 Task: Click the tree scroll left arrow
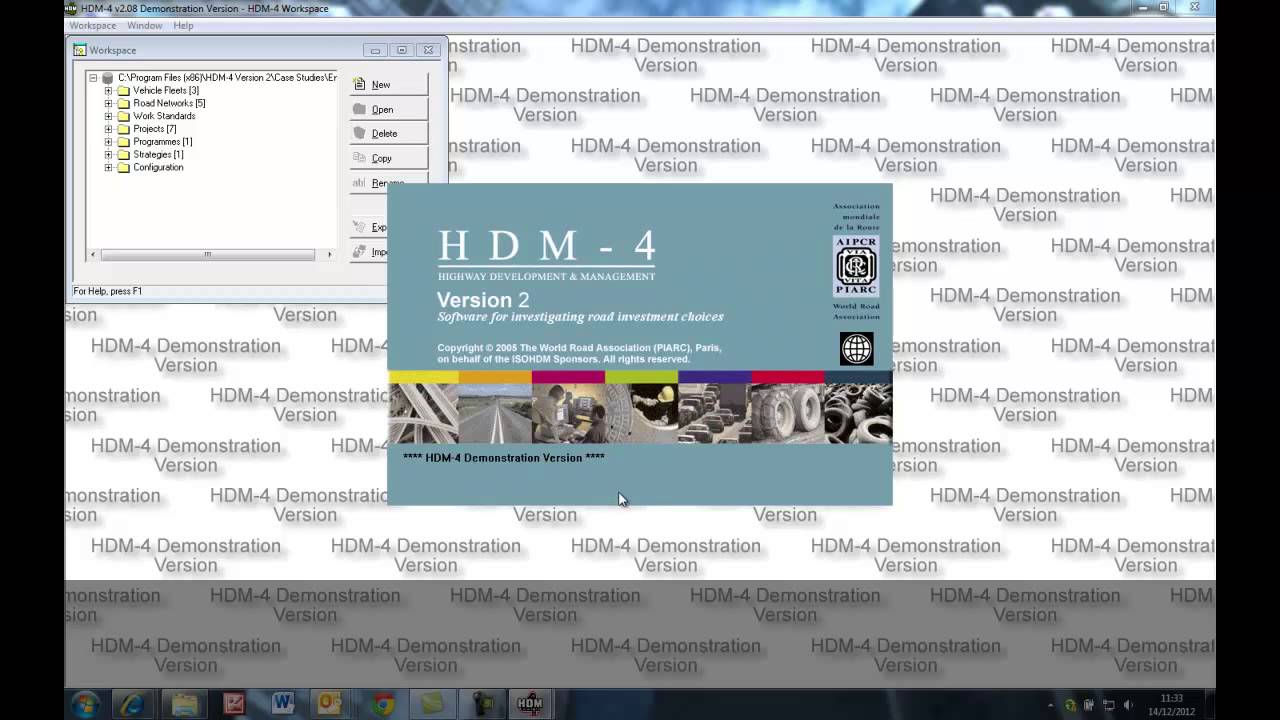coord(93,255)
